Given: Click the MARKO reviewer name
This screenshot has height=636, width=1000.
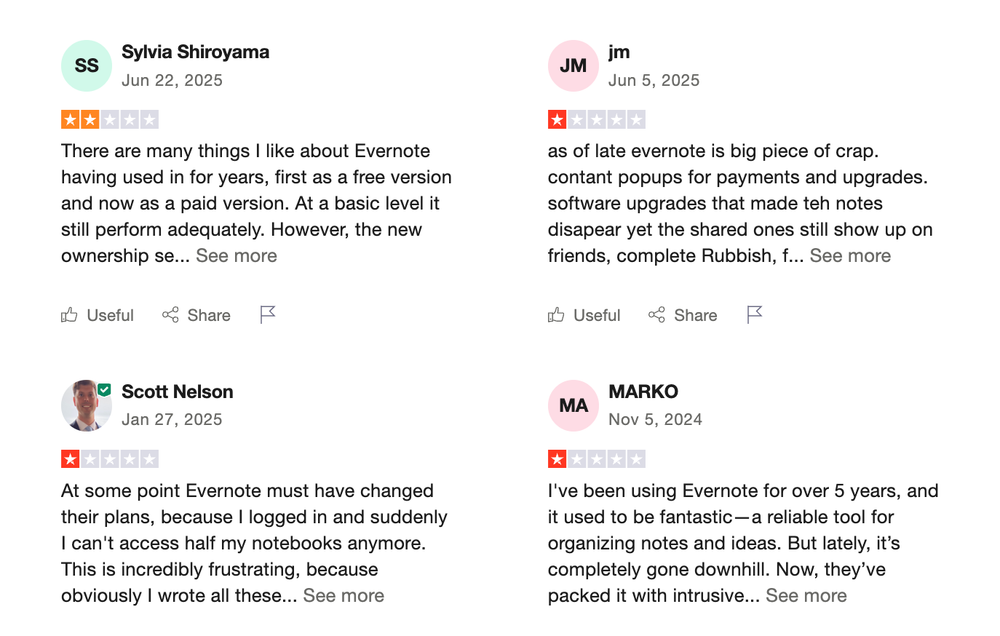Looking at the screenshot, I should pos(643,391).
